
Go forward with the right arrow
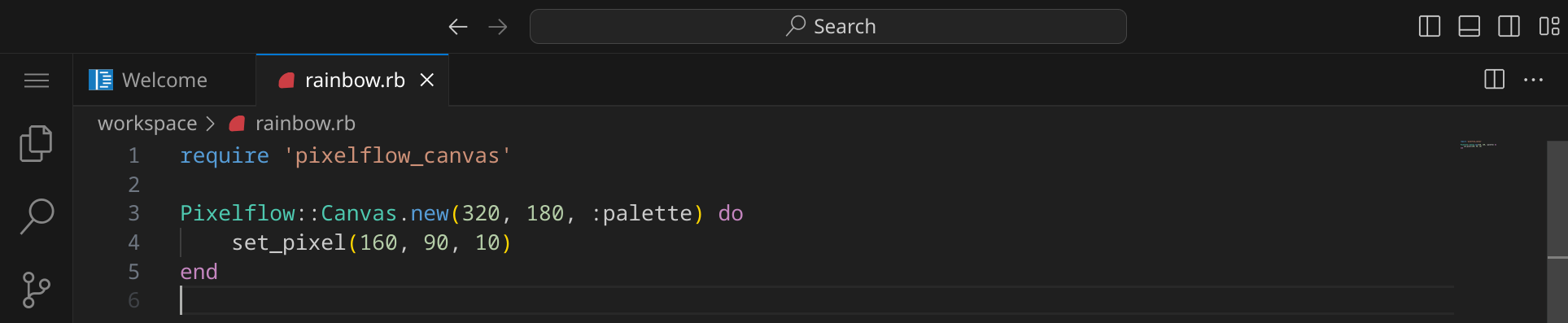(498, 27)
